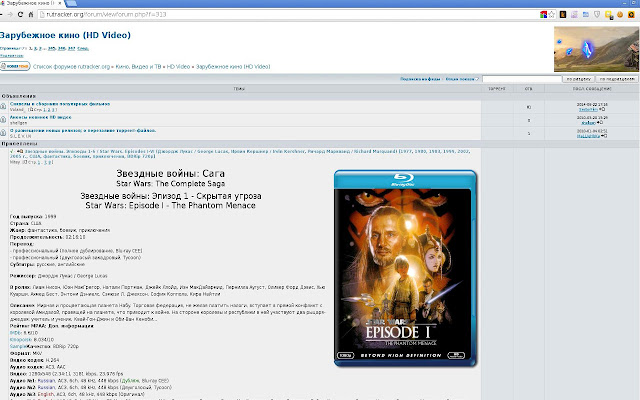Click the page icon in the address bar

(42, 15)
